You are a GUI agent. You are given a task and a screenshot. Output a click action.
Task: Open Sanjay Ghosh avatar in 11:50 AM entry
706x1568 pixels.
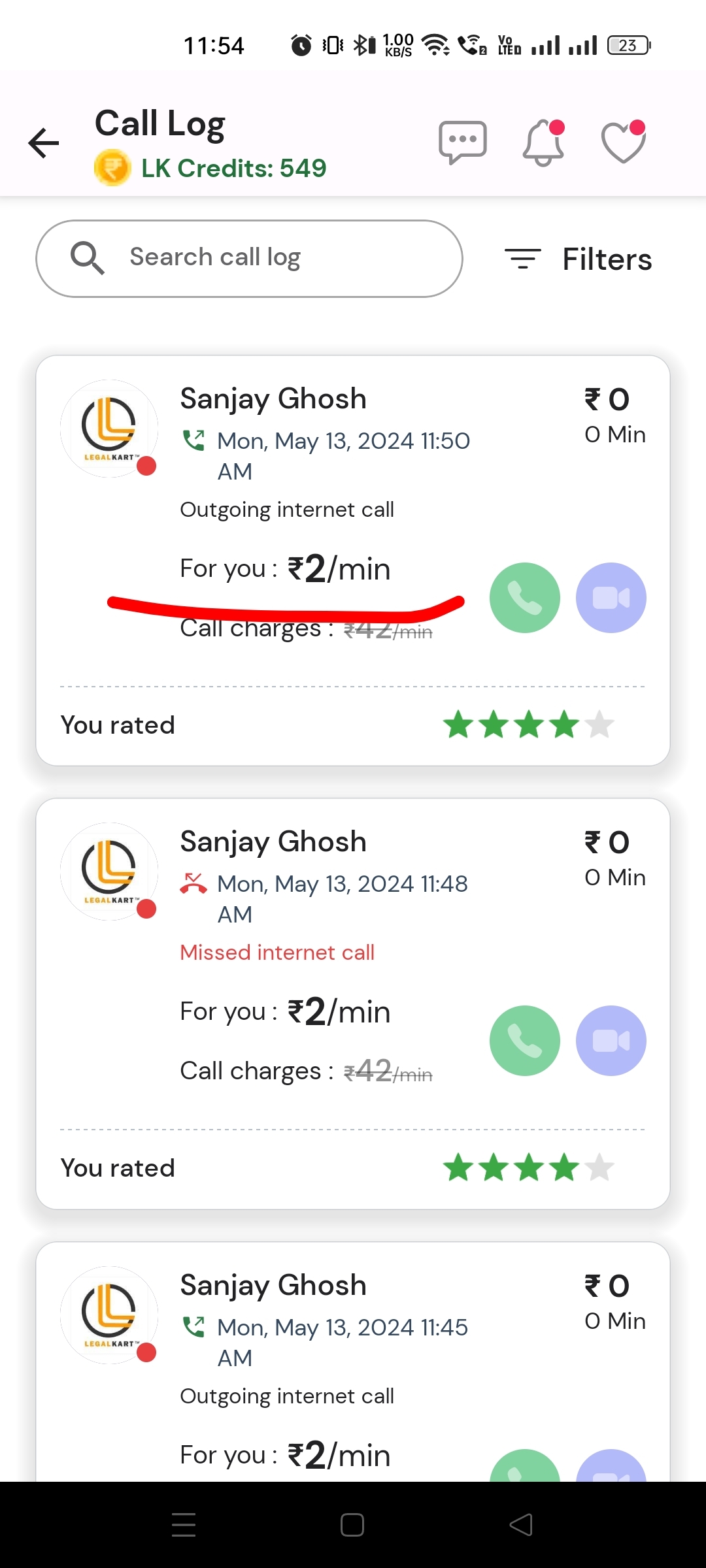tap(109, 429)
